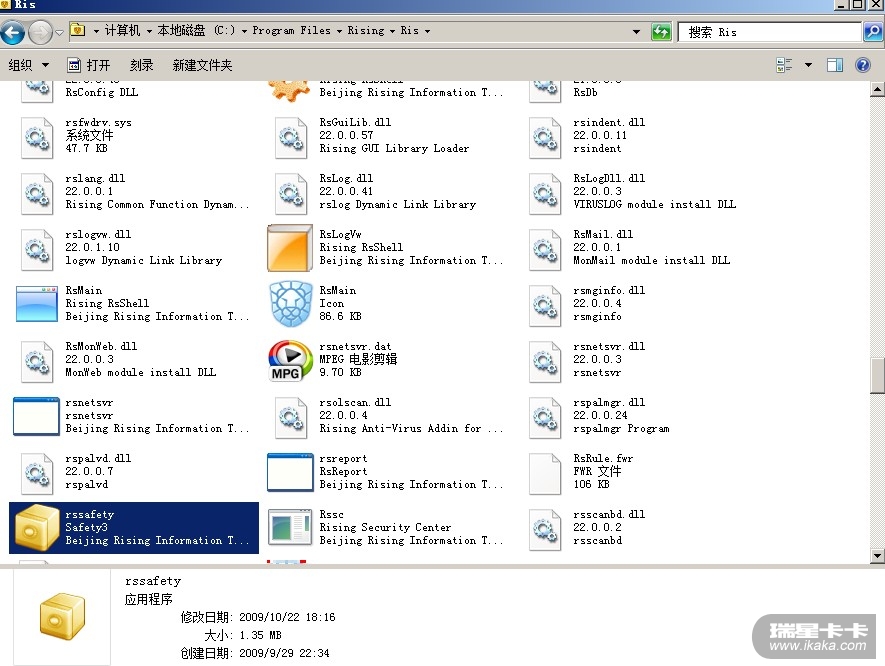Screen dimensions: 885x666
Task: Click the 大小 value 1.35 MB
Action: tap(260, 635)
